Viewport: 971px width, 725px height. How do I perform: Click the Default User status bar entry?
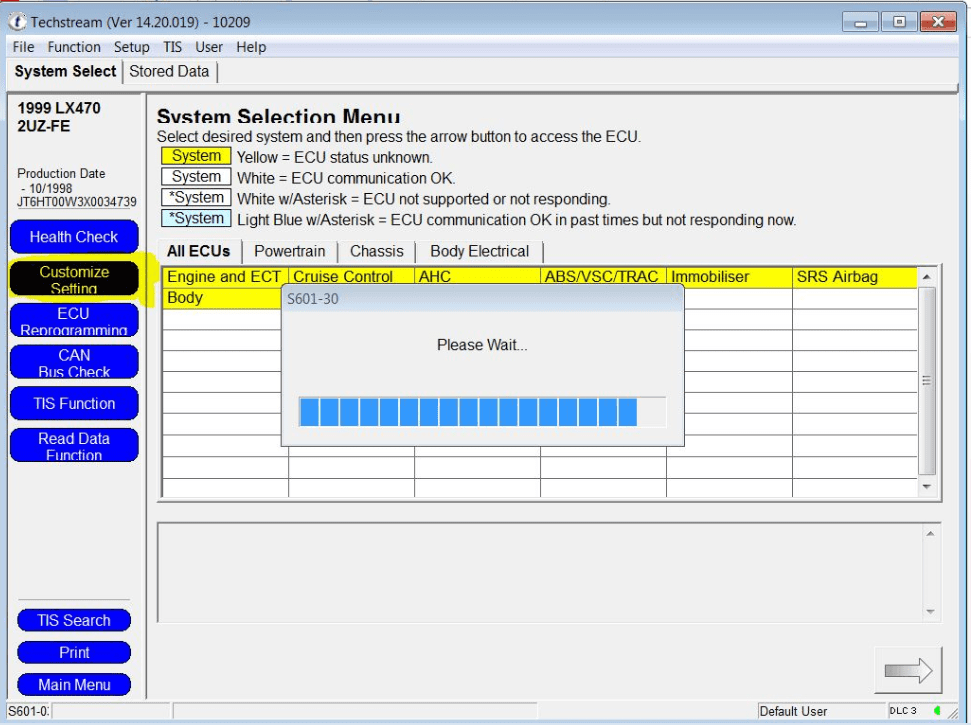point(793,711)
